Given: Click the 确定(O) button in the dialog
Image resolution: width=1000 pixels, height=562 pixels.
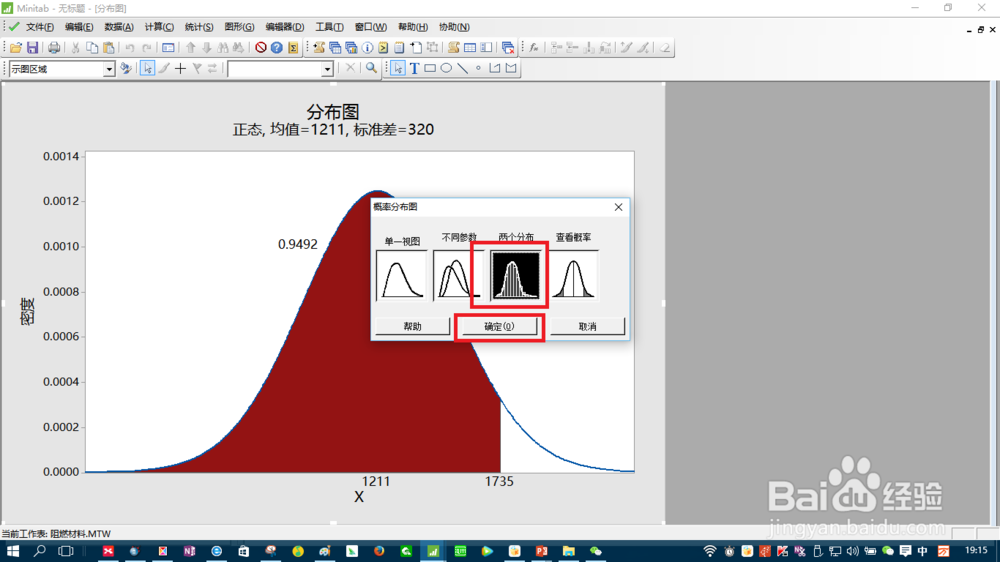Looking at the screenshot, I should tap(499, 327).
